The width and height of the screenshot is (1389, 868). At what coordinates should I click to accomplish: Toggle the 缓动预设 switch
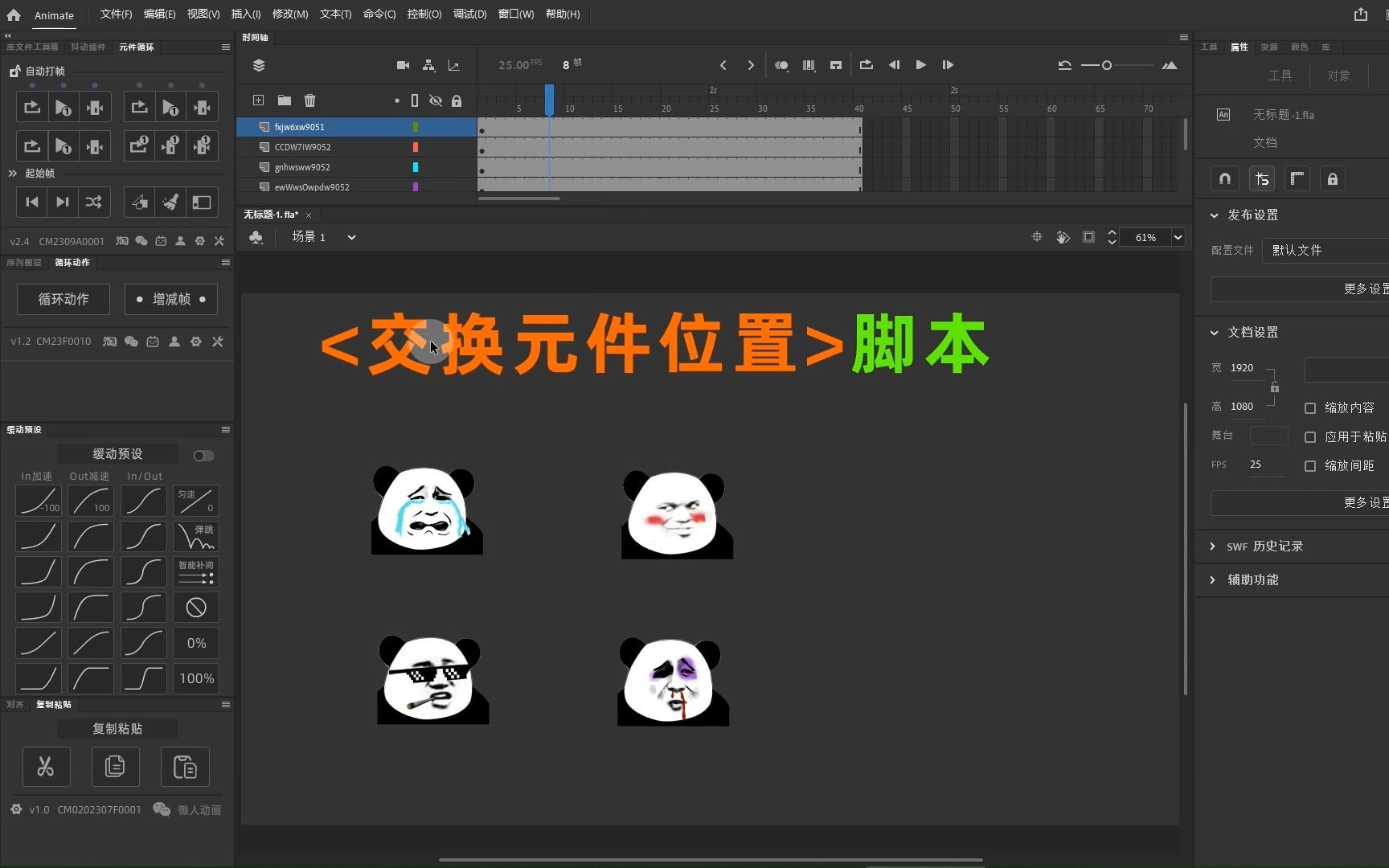coord(203,456)
